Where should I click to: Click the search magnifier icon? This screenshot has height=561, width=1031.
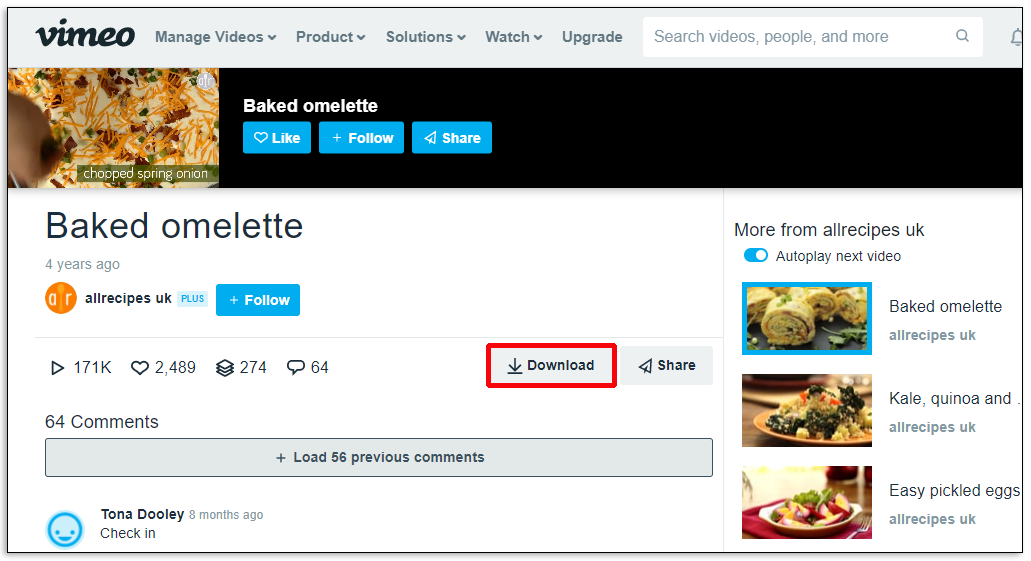tap(962, 36)
